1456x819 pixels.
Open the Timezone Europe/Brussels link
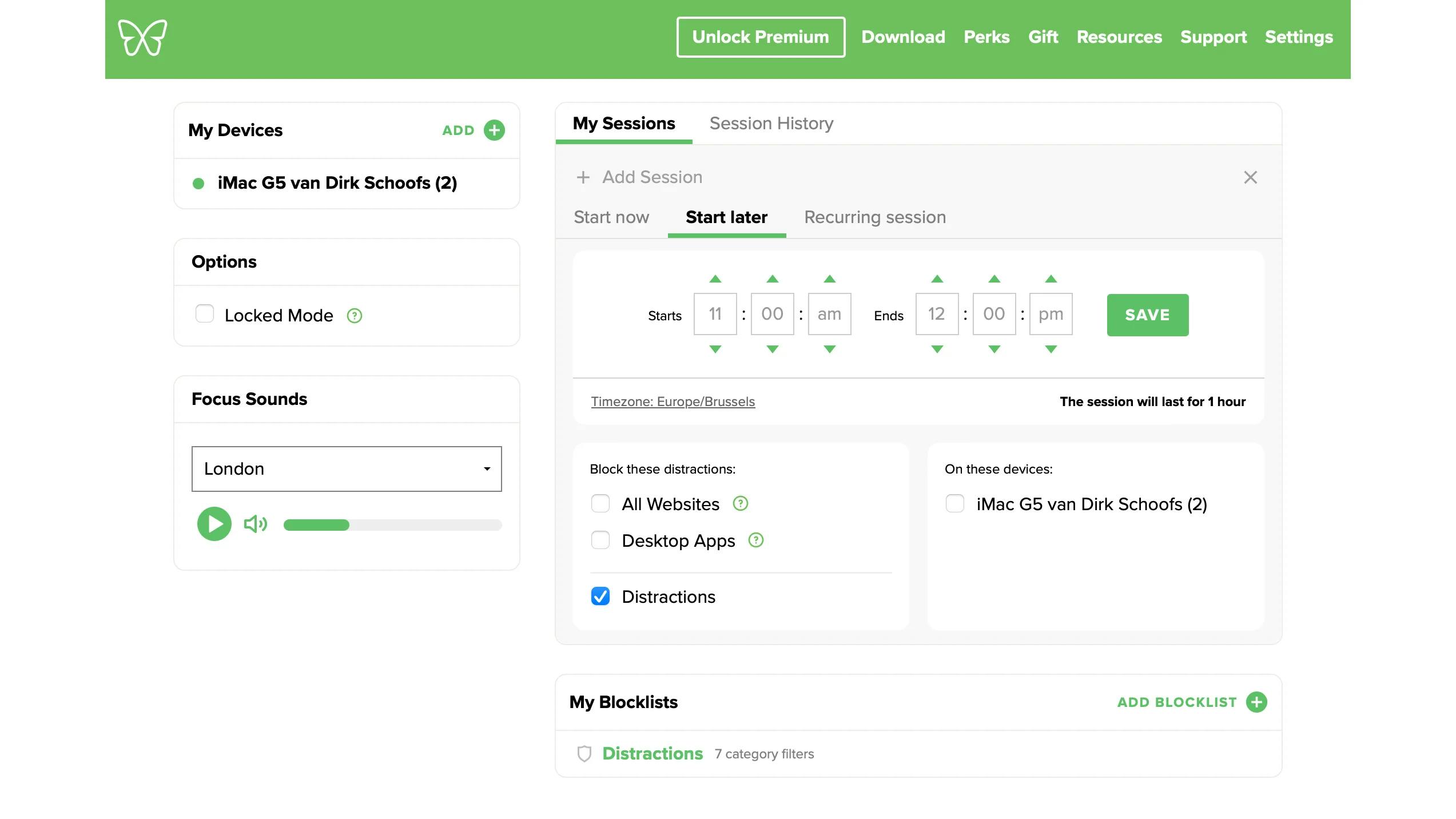click(x=673, y=401)
